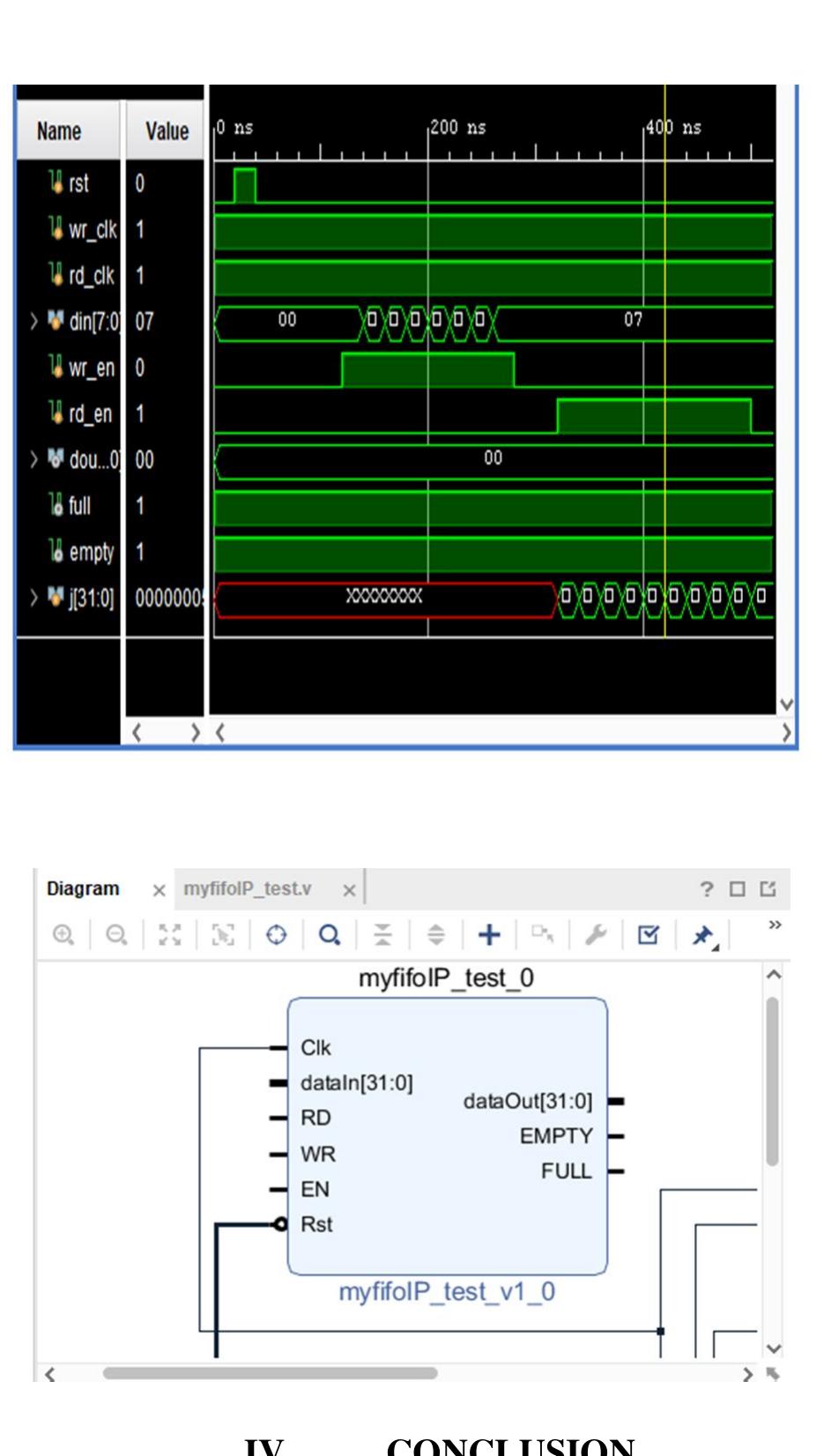Click the dataOut[31:0] output port
The height and width of the screenshot is (1456, 824).
528,1102
